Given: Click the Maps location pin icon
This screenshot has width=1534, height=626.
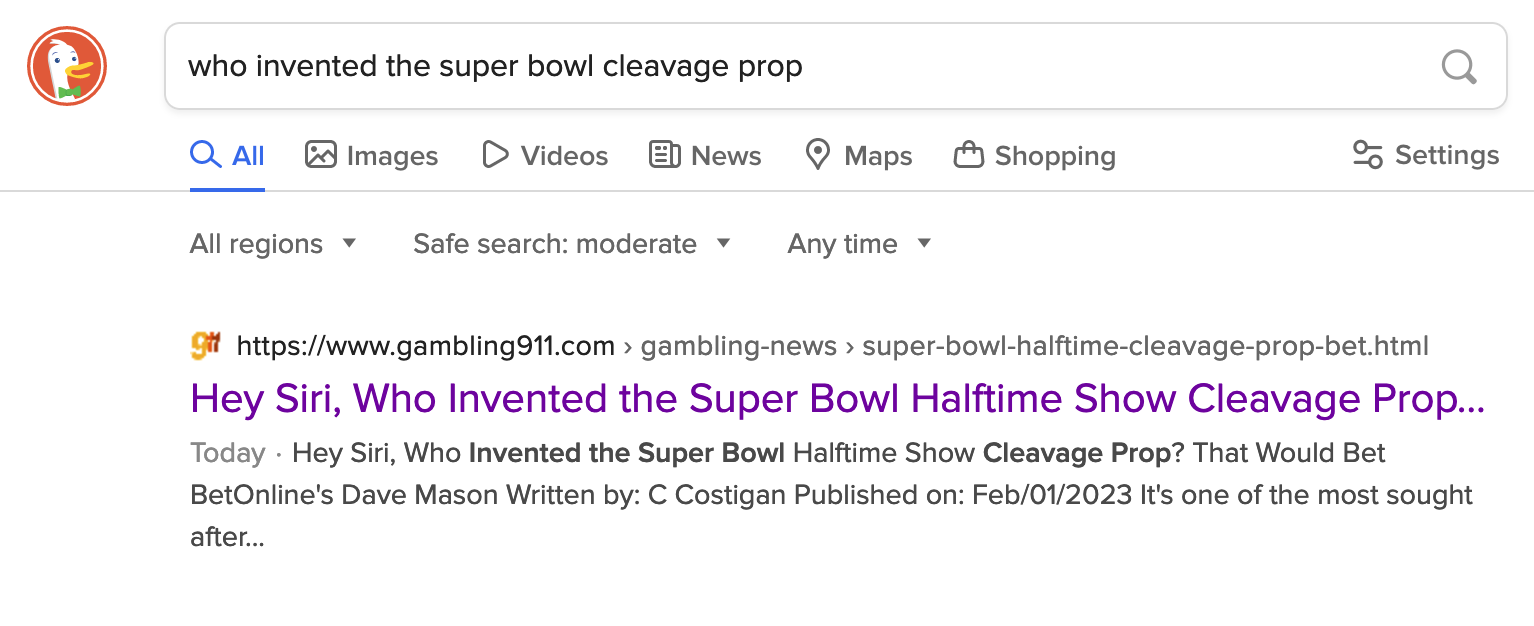Looking at the screenshot, I should pyautogui.click(x=818, y=155).
